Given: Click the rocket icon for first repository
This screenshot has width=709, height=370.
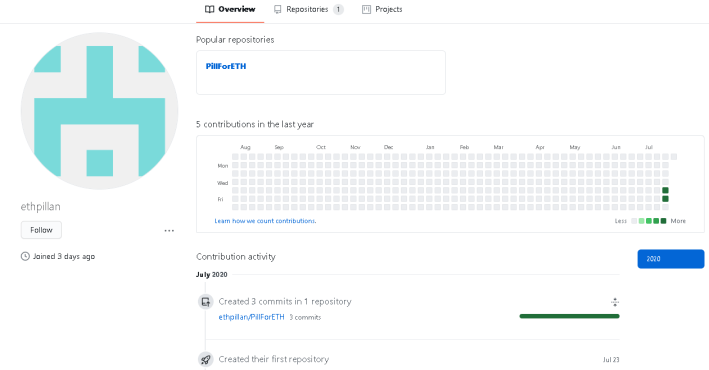Looking at the screenshot, I should pos(206,360).
